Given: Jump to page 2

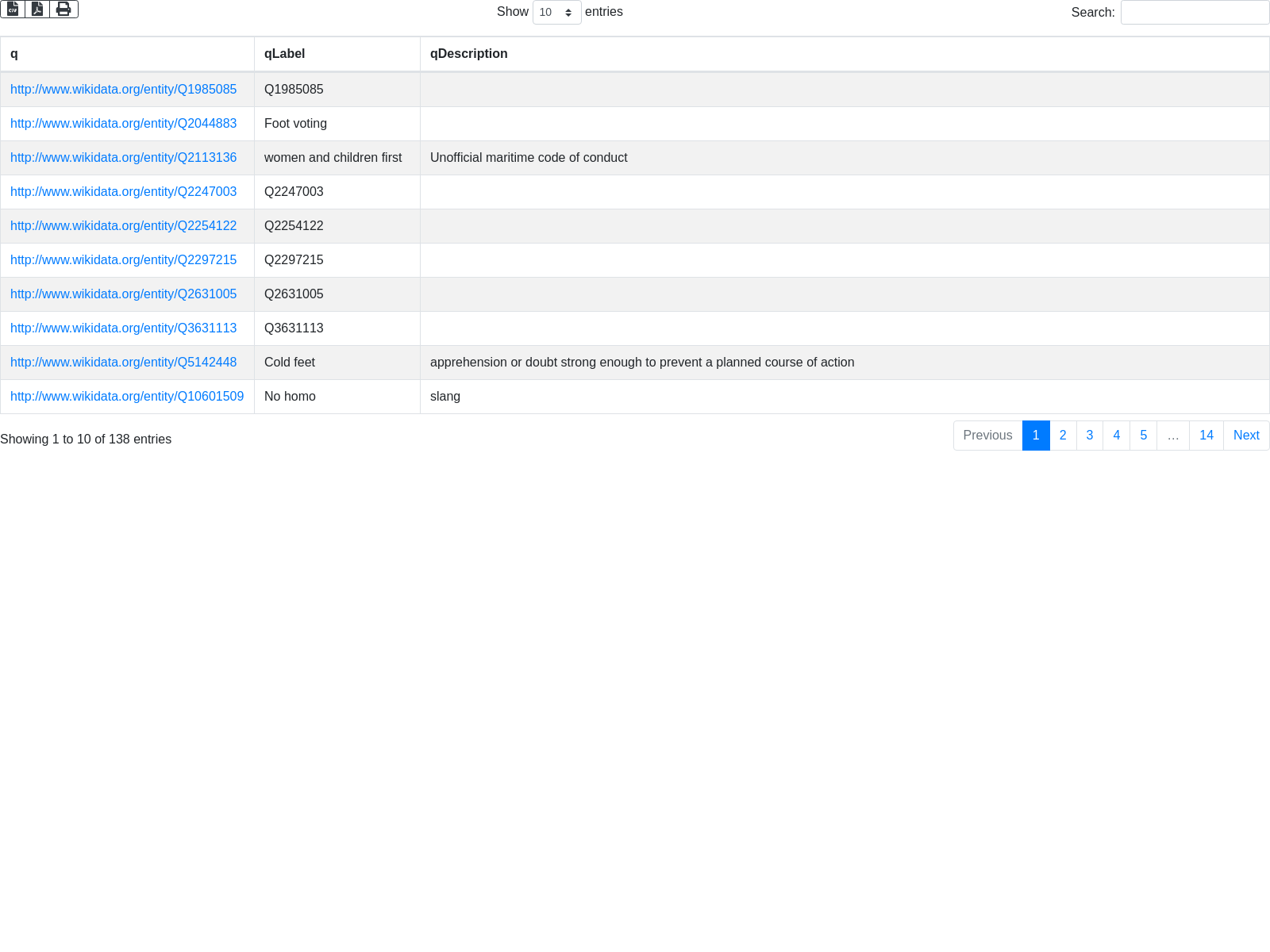Looking at the screenshot, I should click(x=1063, y=436).
